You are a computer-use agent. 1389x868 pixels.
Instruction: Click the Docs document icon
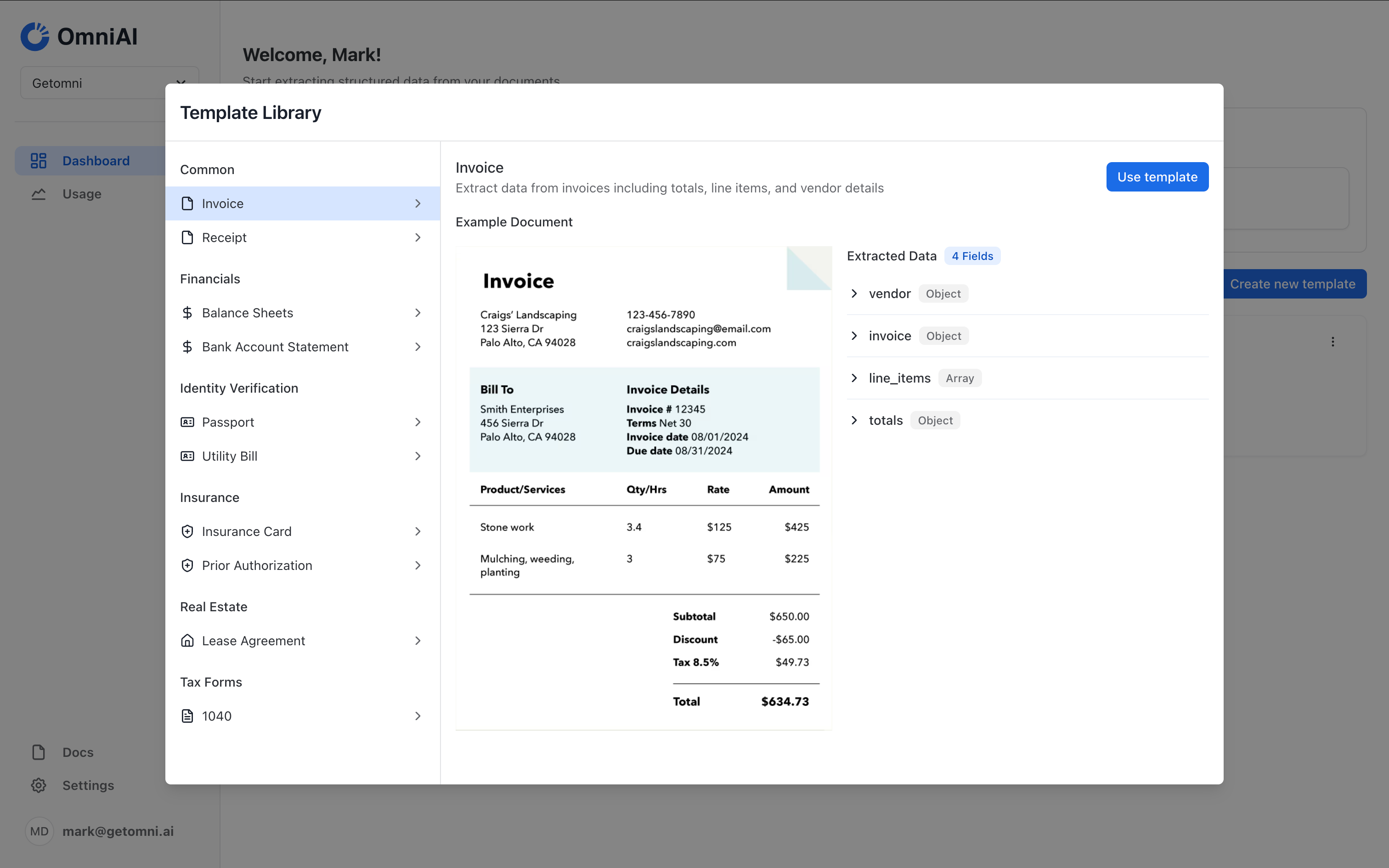(x=38, y=752)
